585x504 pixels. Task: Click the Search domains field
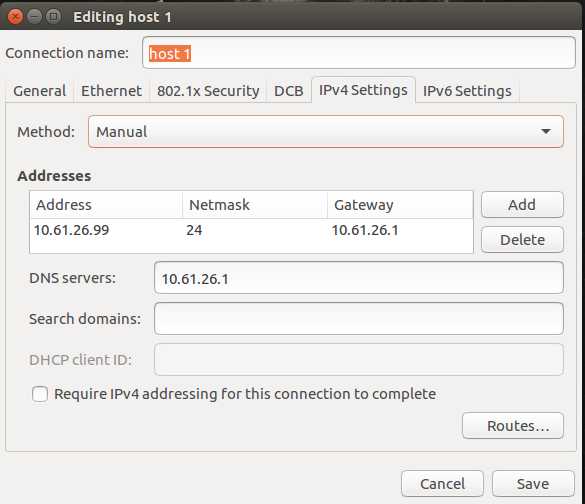pyautogui.click(x=359, y=319)
